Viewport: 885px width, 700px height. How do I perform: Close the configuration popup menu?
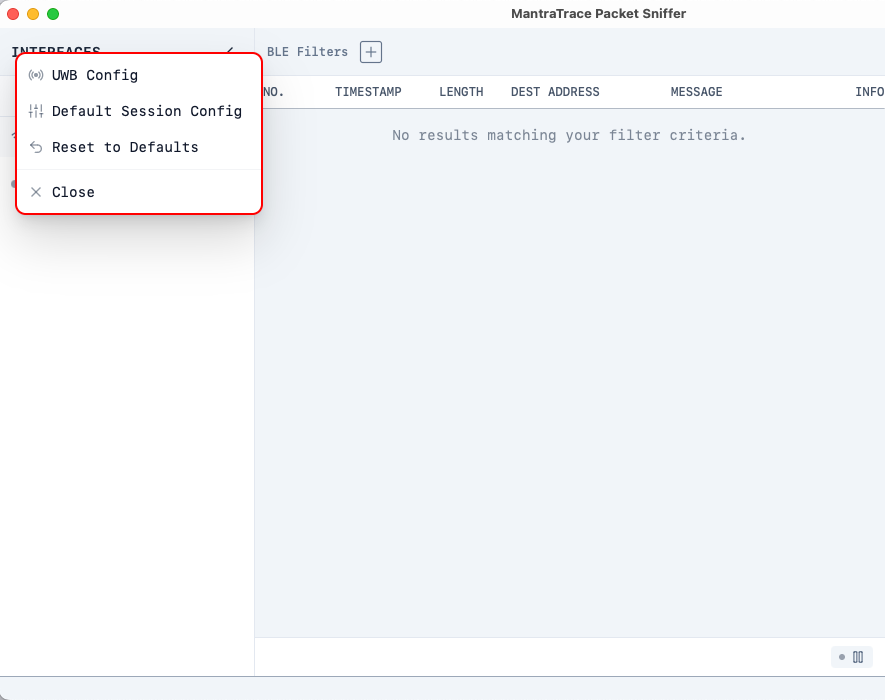pyautogui.click(x=72, y=192)
